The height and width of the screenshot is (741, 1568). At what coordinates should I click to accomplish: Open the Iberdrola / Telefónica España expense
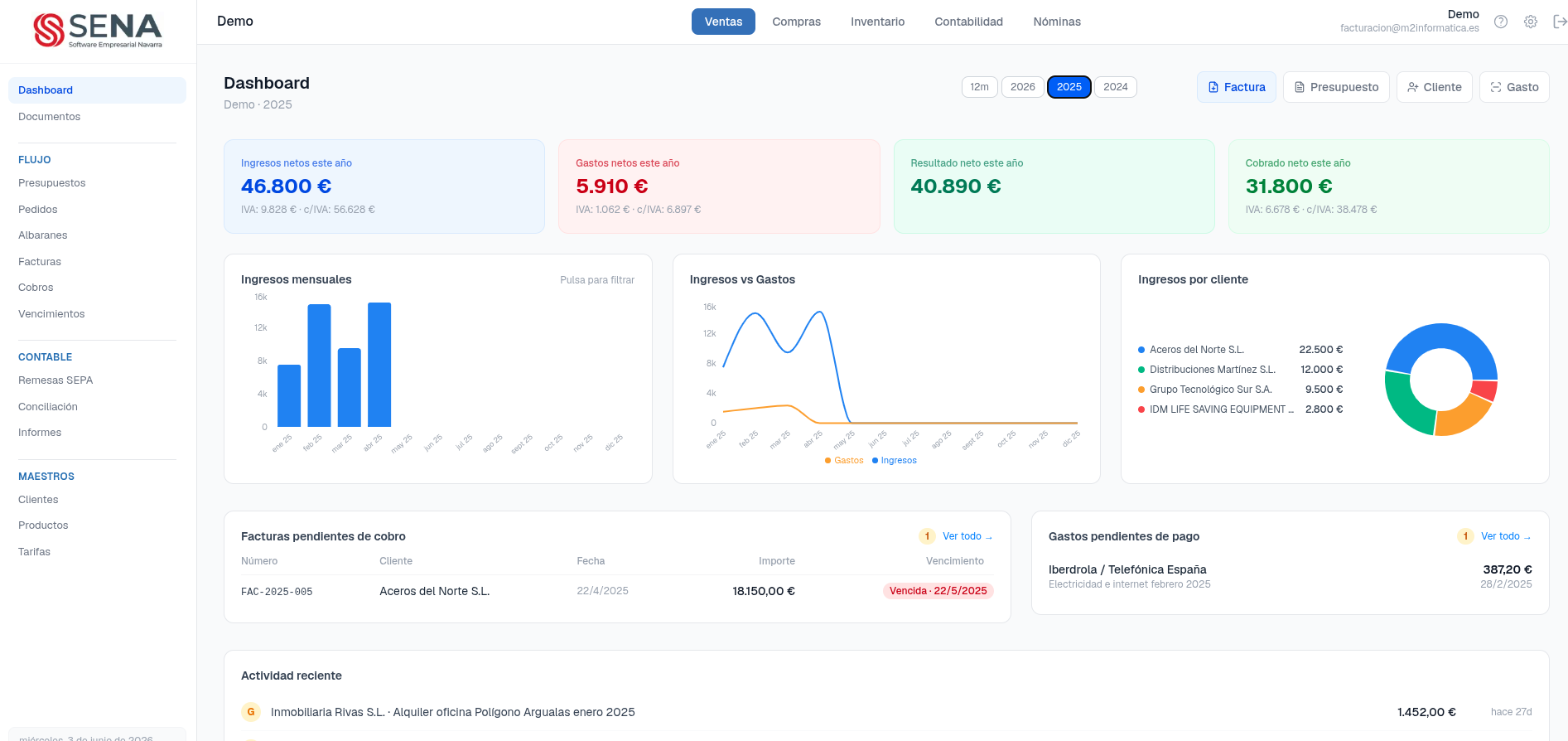click(1290, 576)
